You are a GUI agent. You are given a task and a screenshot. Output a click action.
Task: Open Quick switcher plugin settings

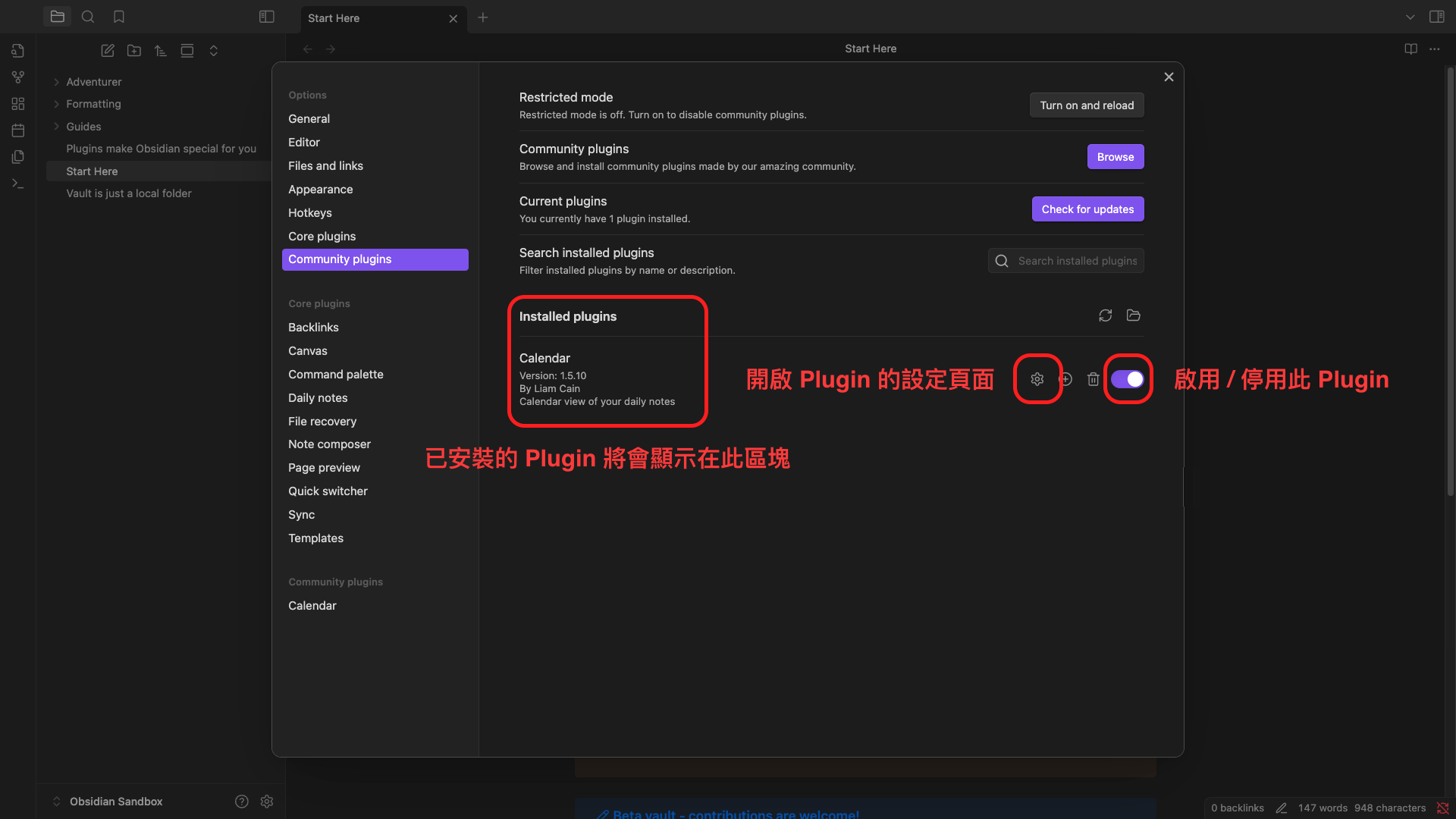[x=375, y=491]
